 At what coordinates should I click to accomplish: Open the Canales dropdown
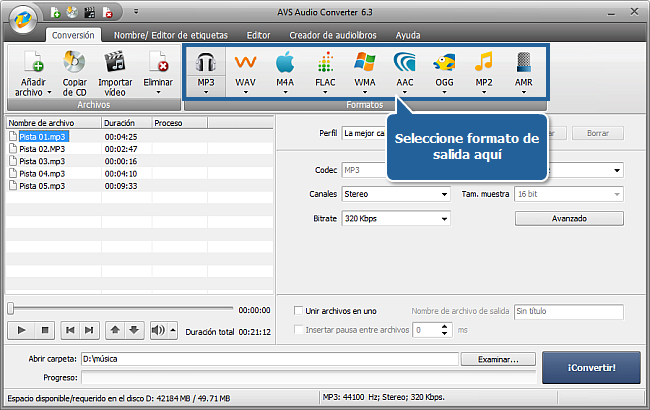click(395, 194)
